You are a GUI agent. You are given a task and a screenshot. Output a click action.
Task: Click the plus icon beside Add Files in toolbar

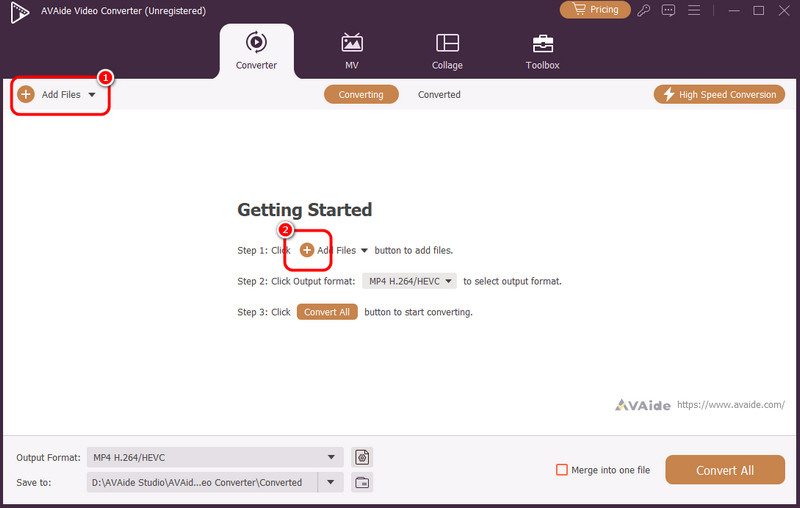(26, 94)
